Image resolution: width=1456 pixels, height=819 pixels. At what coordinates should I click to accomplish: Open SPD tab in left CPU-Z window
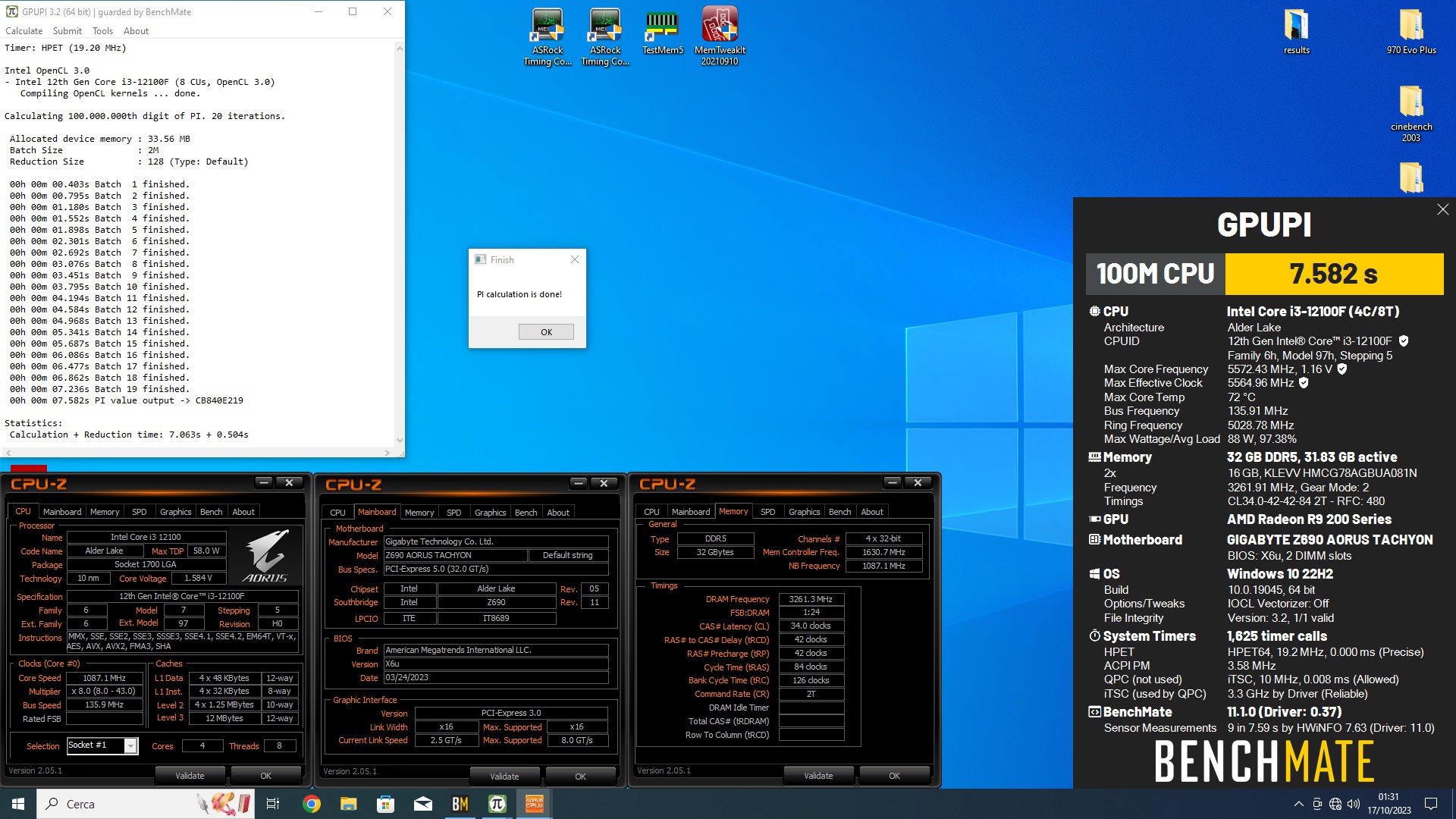pyautogui.click(x=140, y=512)
